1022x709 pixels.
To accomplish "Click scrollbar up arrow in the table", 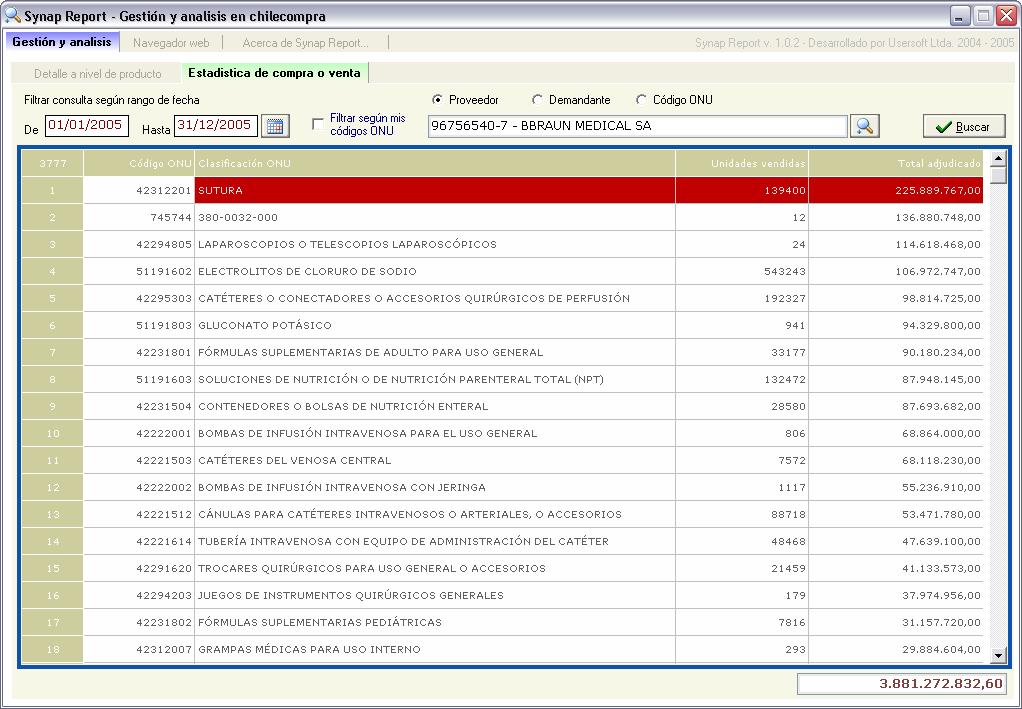I will click(x=998, y=158).
